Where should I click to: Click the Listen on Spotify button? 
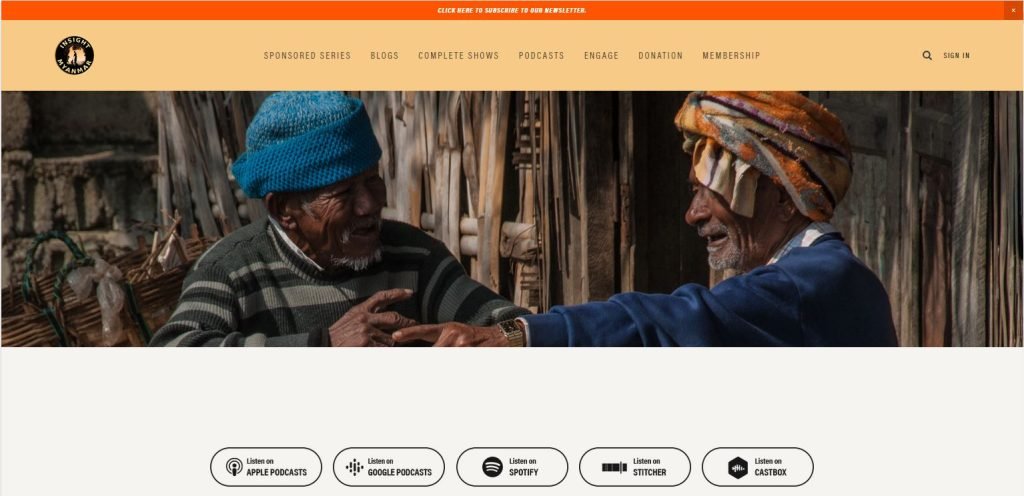512,467
